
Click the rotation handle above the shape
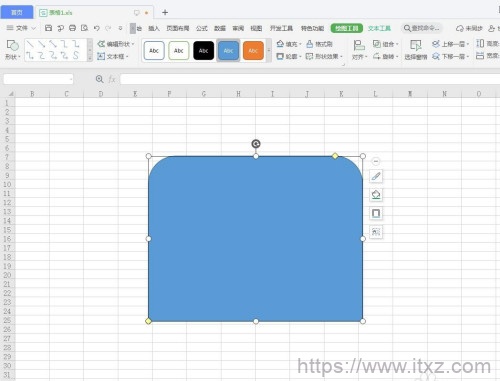pyautogui.click(x=256, y=144)
